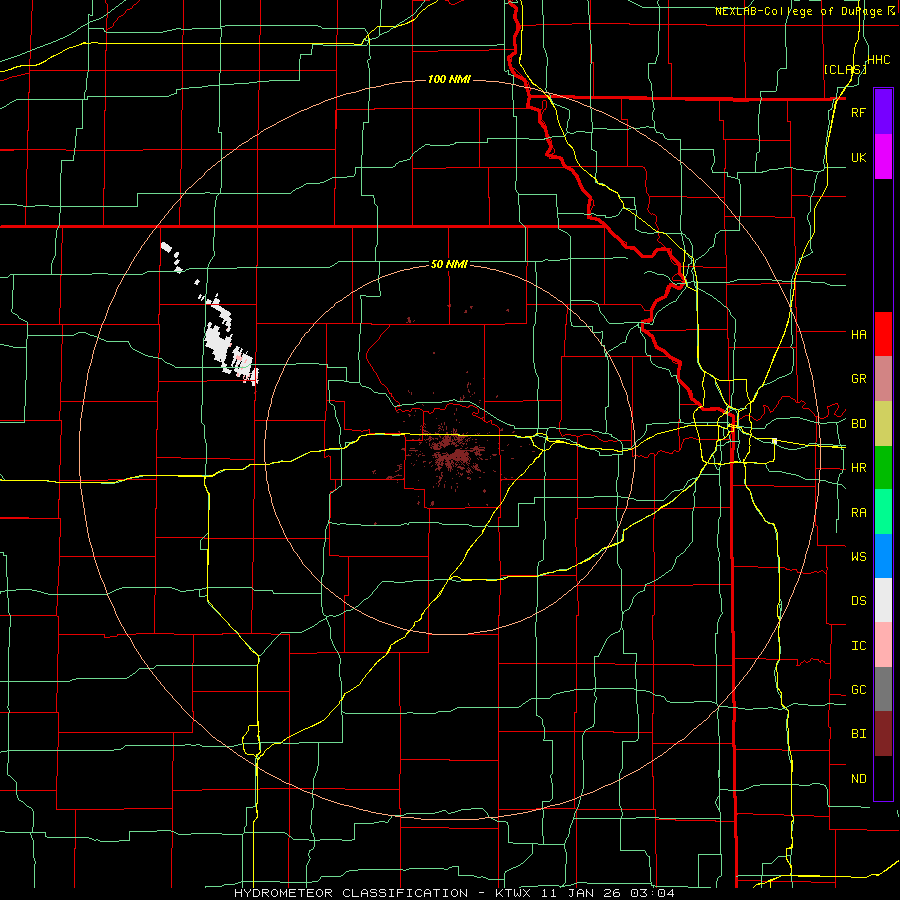
Task: Click the red HA legend swatch
Action: click(883, 334)
